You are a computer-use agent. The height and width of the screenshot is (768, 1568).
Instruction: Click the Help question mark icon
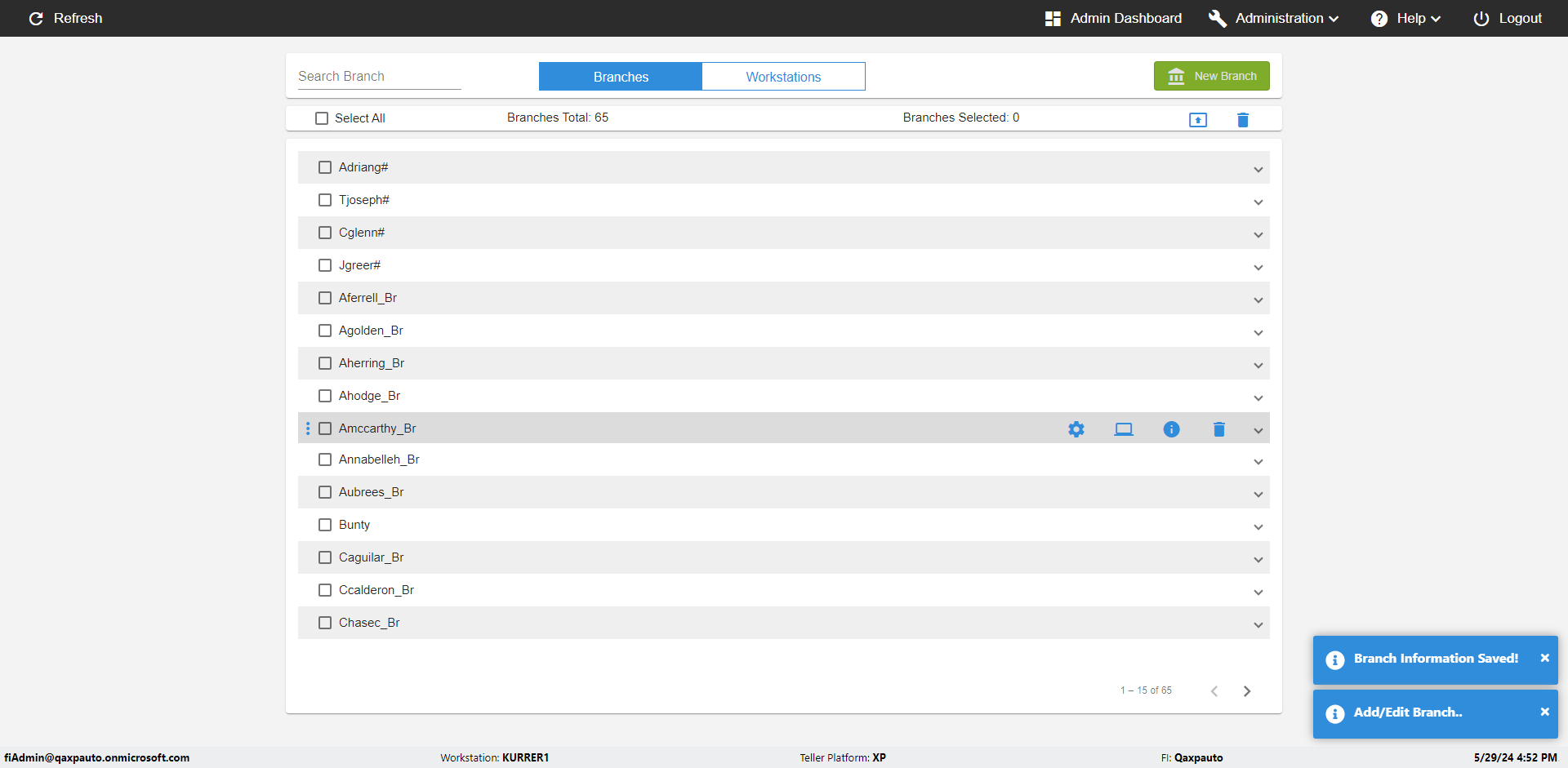pyautogui.click(x=1379, y=18)
